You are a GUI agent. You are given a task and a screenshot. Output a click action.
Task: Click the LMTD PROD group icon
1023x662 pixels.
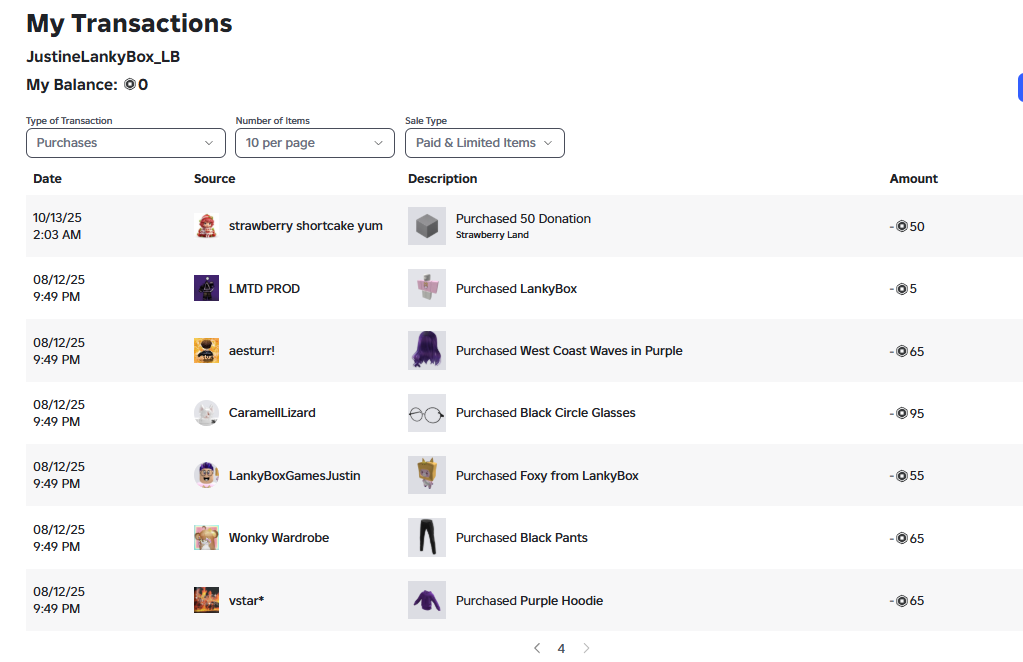click(x=206, y=288)
